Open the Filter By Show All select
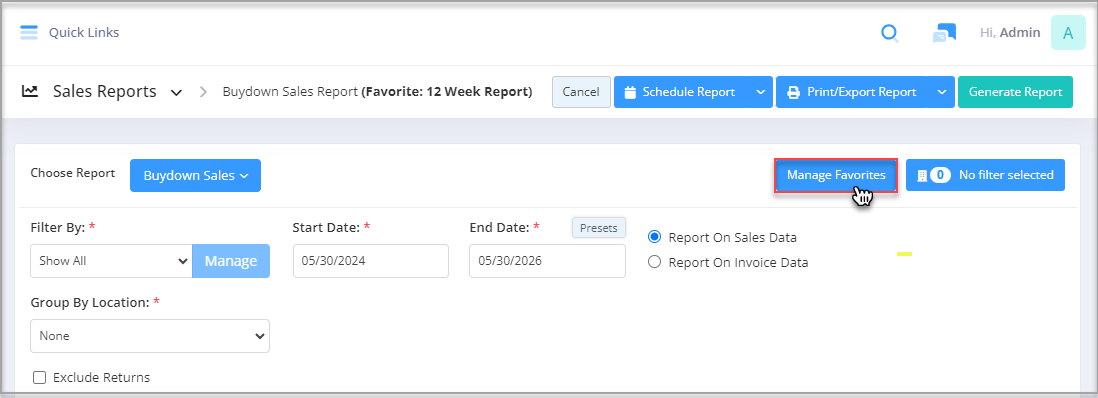Image resolution: width=1098 pixels, height=398 pixels. coord(111,261)
